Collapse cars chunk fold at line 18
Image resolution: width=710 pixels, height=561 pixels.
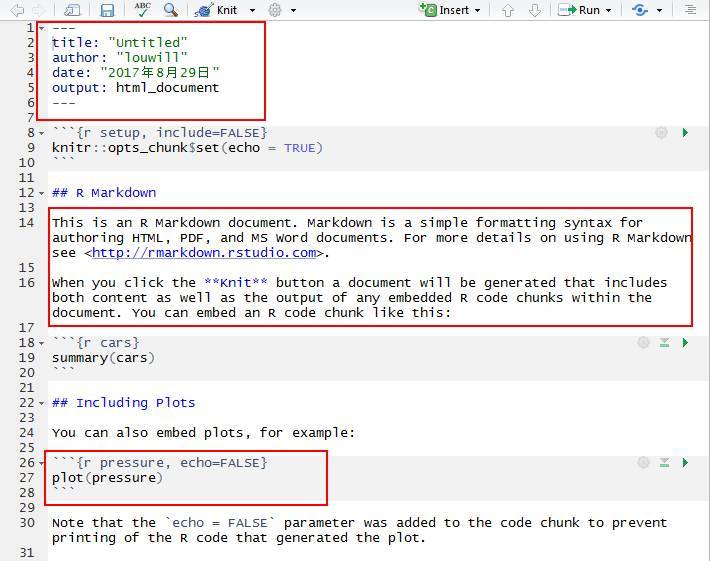click(42, 344)
